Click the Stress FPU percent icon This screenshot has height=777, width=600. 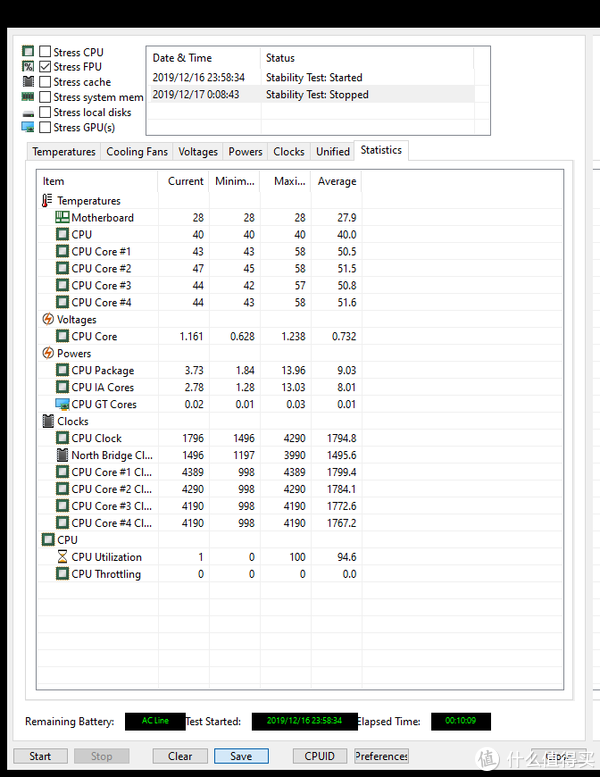(x=28, y=66)
